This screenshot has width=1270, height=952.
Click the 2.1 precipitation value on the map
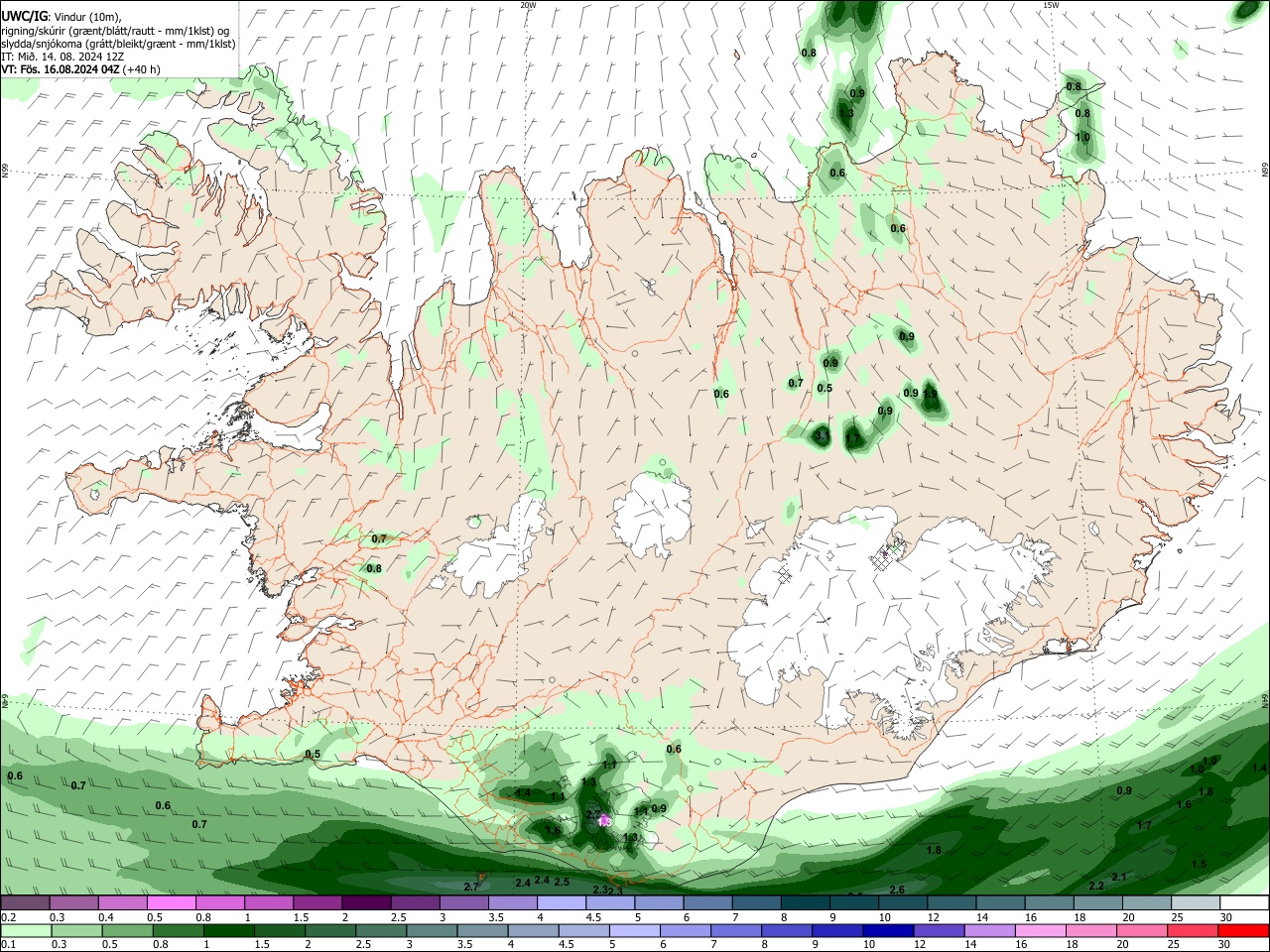1119,877
